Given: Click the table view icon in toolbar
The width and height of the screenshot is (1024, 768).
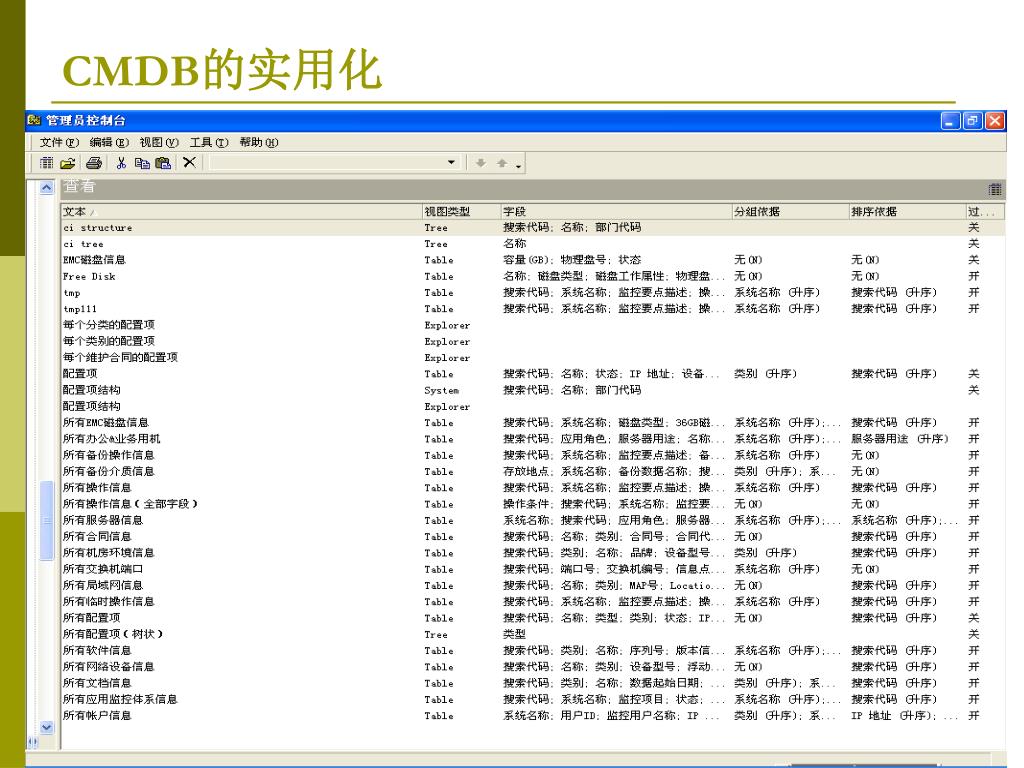Looking at the screenshot, I should (46, 163).
